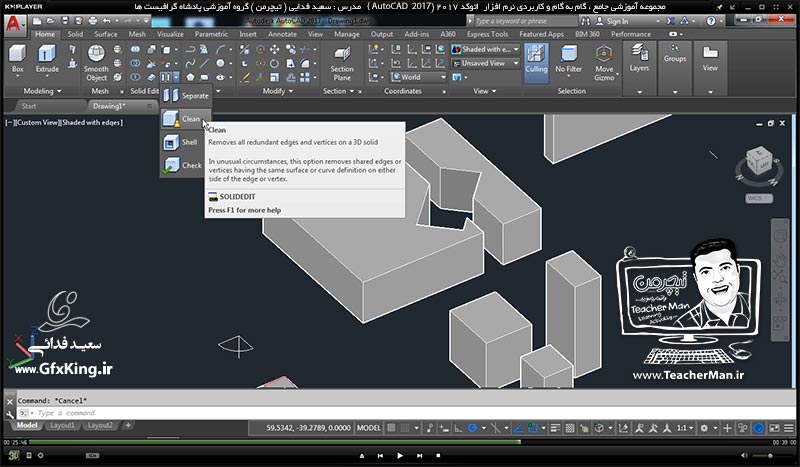The image size is (800, 467).
Task: Switch to the Annotate ribbon tab
Action: pyautogui.click(x=282, y=34)
